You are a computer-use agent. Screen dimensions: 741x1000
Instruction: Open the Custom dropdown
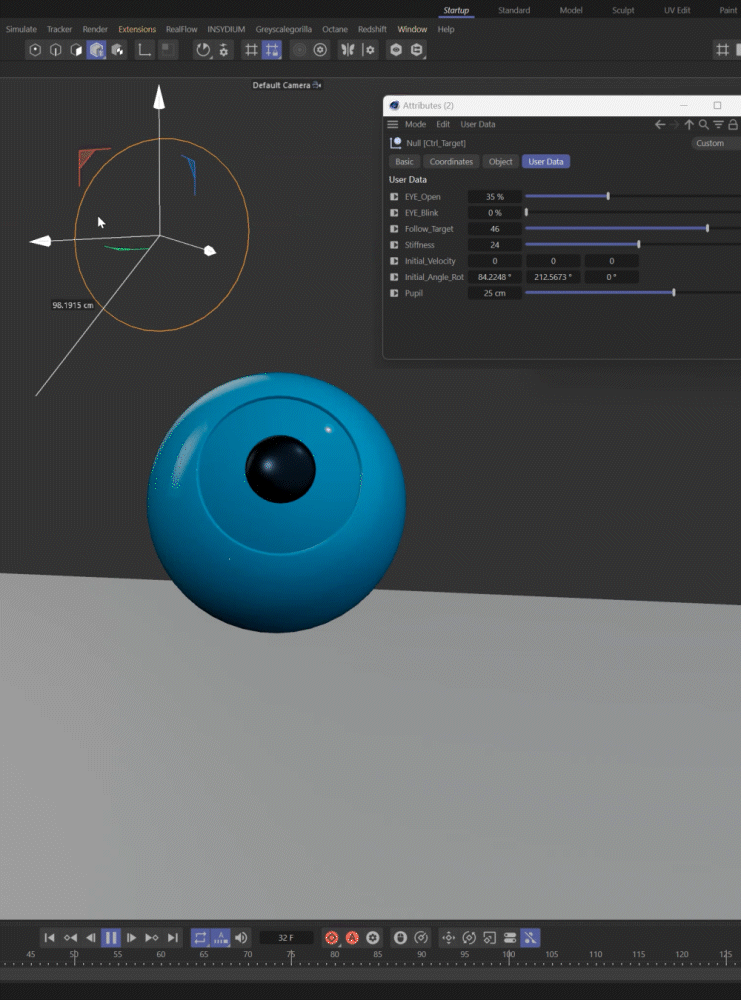[x=715, y=143]
